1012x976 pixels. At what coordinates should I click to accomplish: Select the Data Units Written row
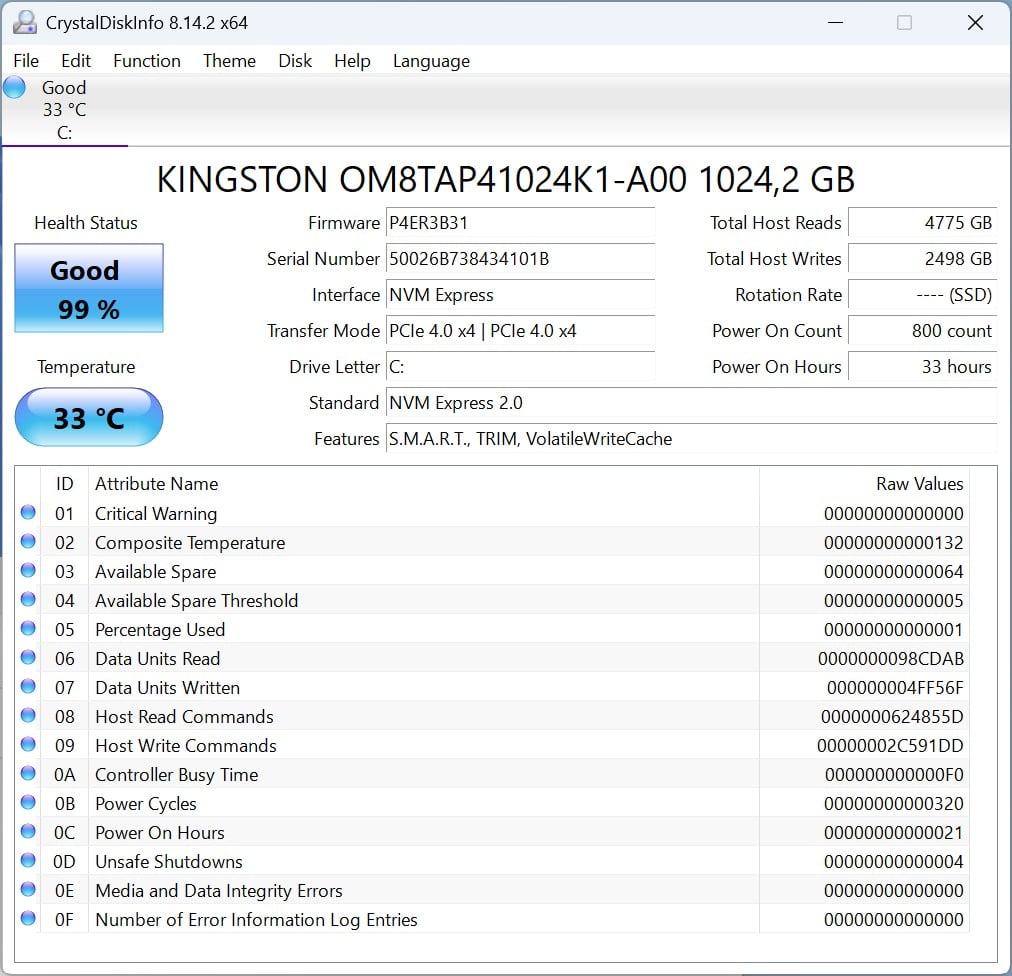pyautogui.click(x=400, y=687)
